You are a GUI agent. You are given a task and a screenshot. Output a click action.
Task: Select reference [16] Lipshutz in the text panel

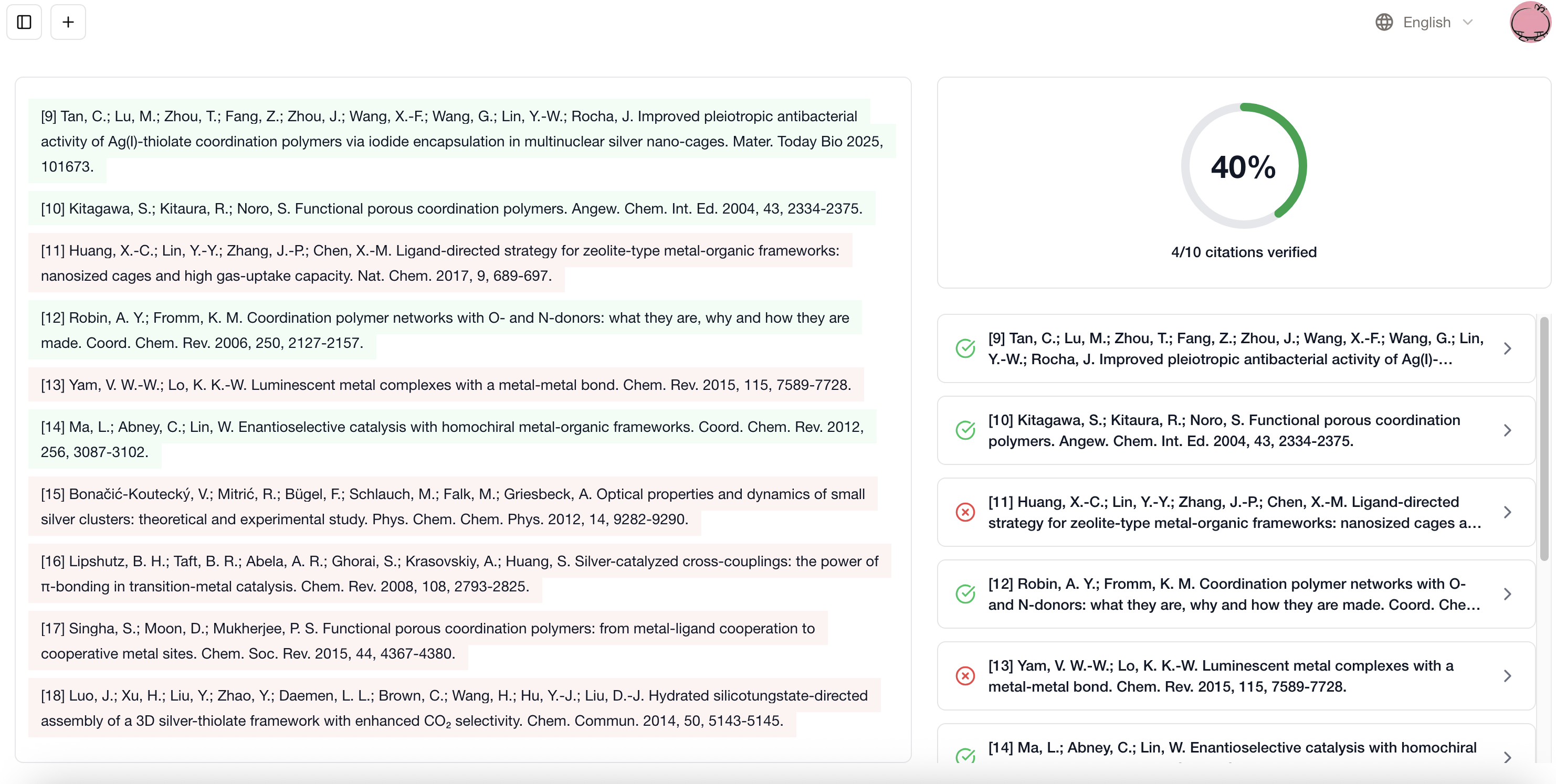460,574
